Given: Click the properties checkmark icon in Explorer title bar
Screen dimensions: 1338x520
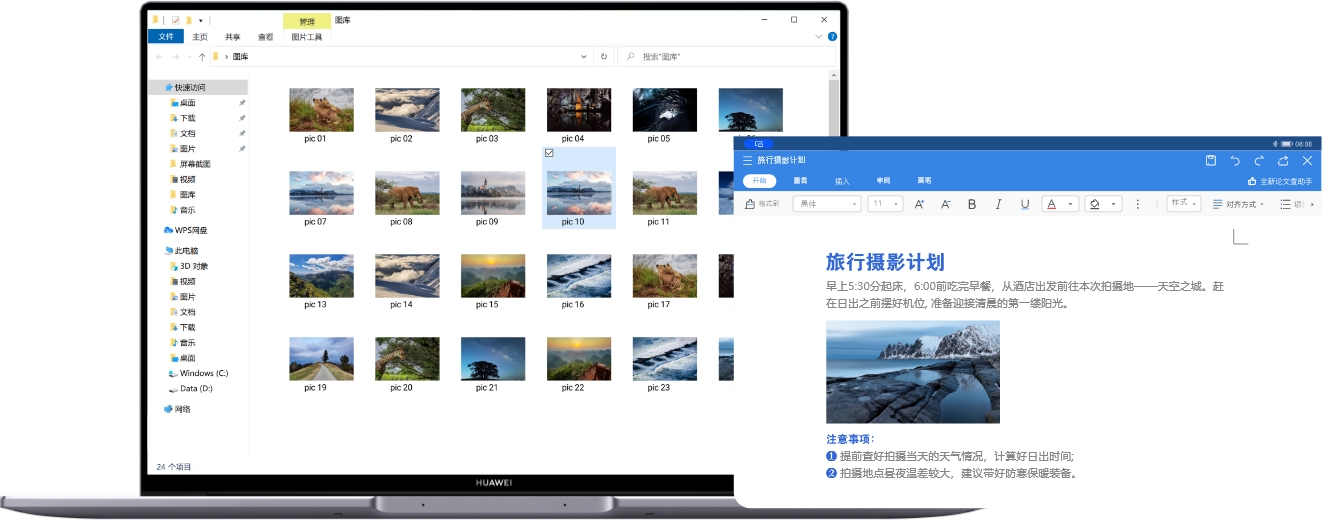Looking at the screenshot, I should click(175, 20).
